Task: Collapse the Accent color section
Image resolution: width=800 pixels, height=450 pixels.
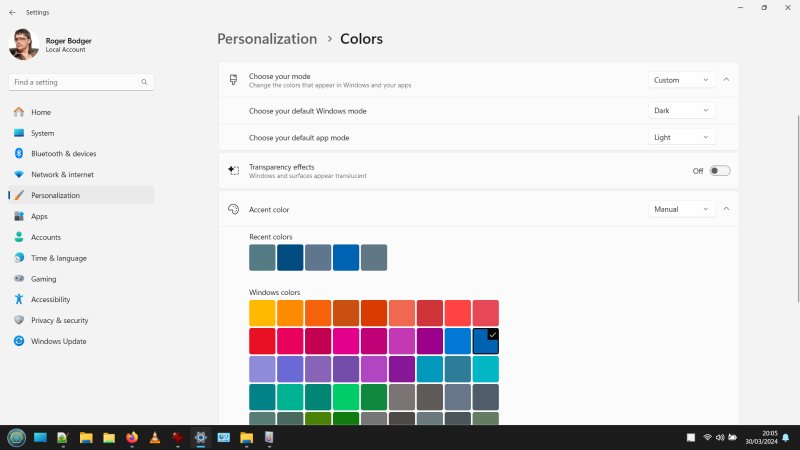Action: tap(726, 209)
